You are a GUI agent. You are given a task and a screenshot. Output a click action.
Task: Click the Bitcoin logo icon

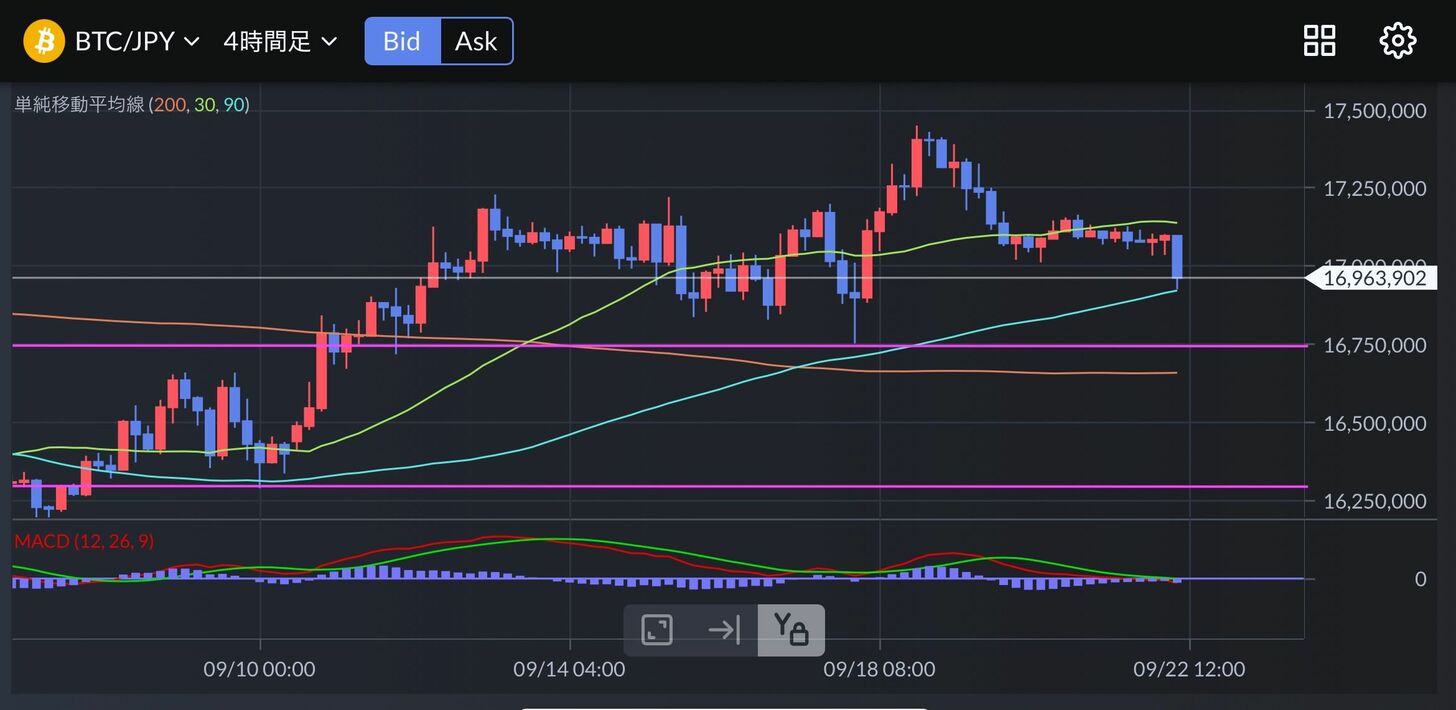[x=44, y=41]
